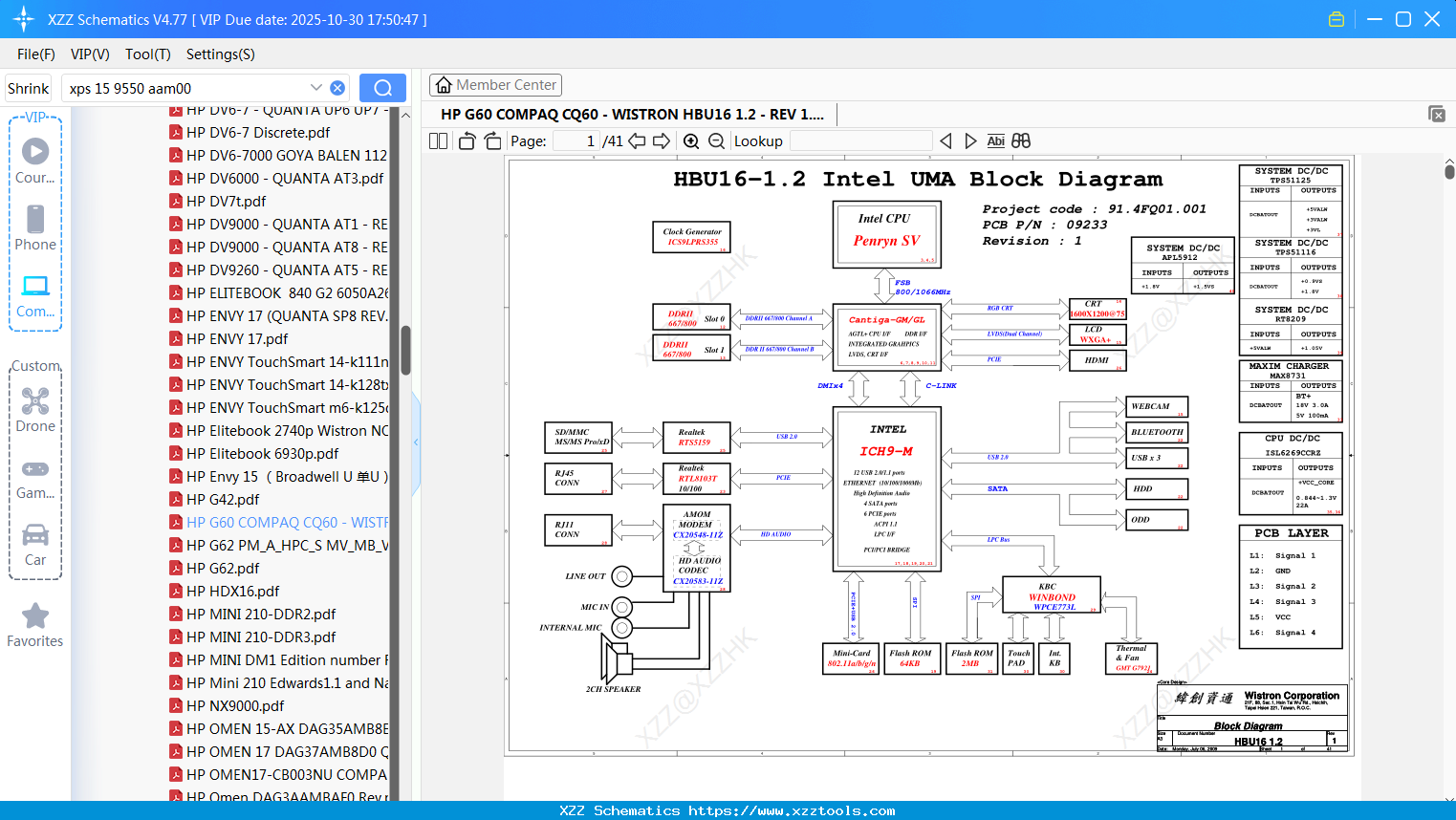Open Phone category in sidebar
Image resolution: width=1456 pixels, height=820 pixels.
pos(35,228)
